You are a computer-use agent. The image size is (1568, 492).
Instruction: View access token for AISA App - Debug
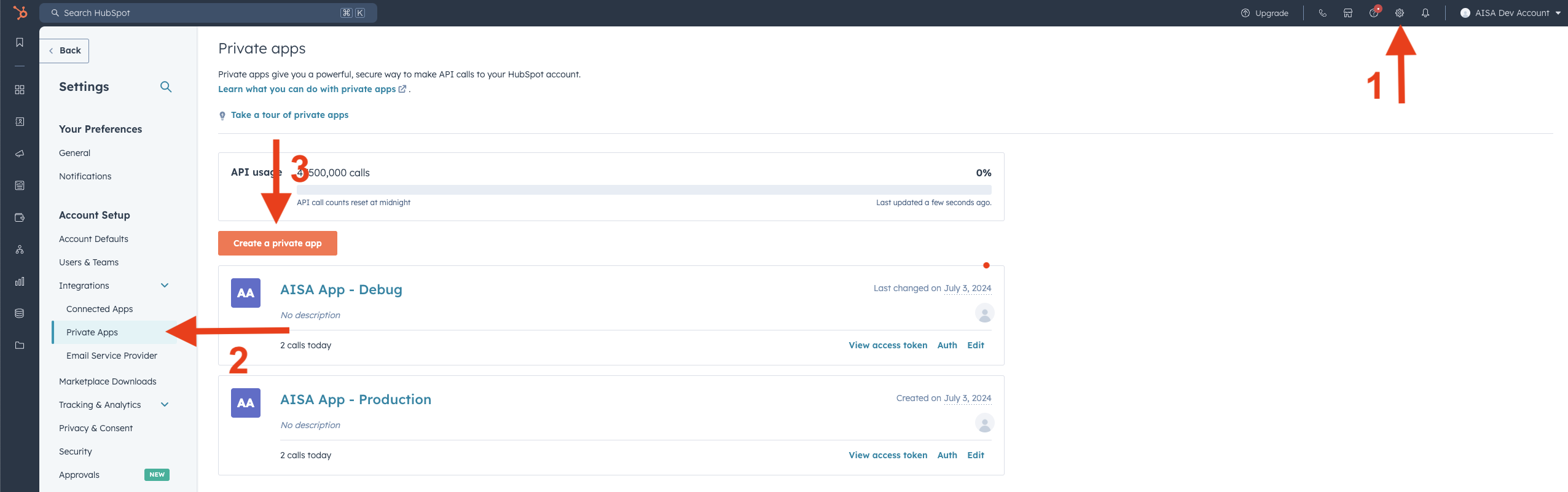888,345
